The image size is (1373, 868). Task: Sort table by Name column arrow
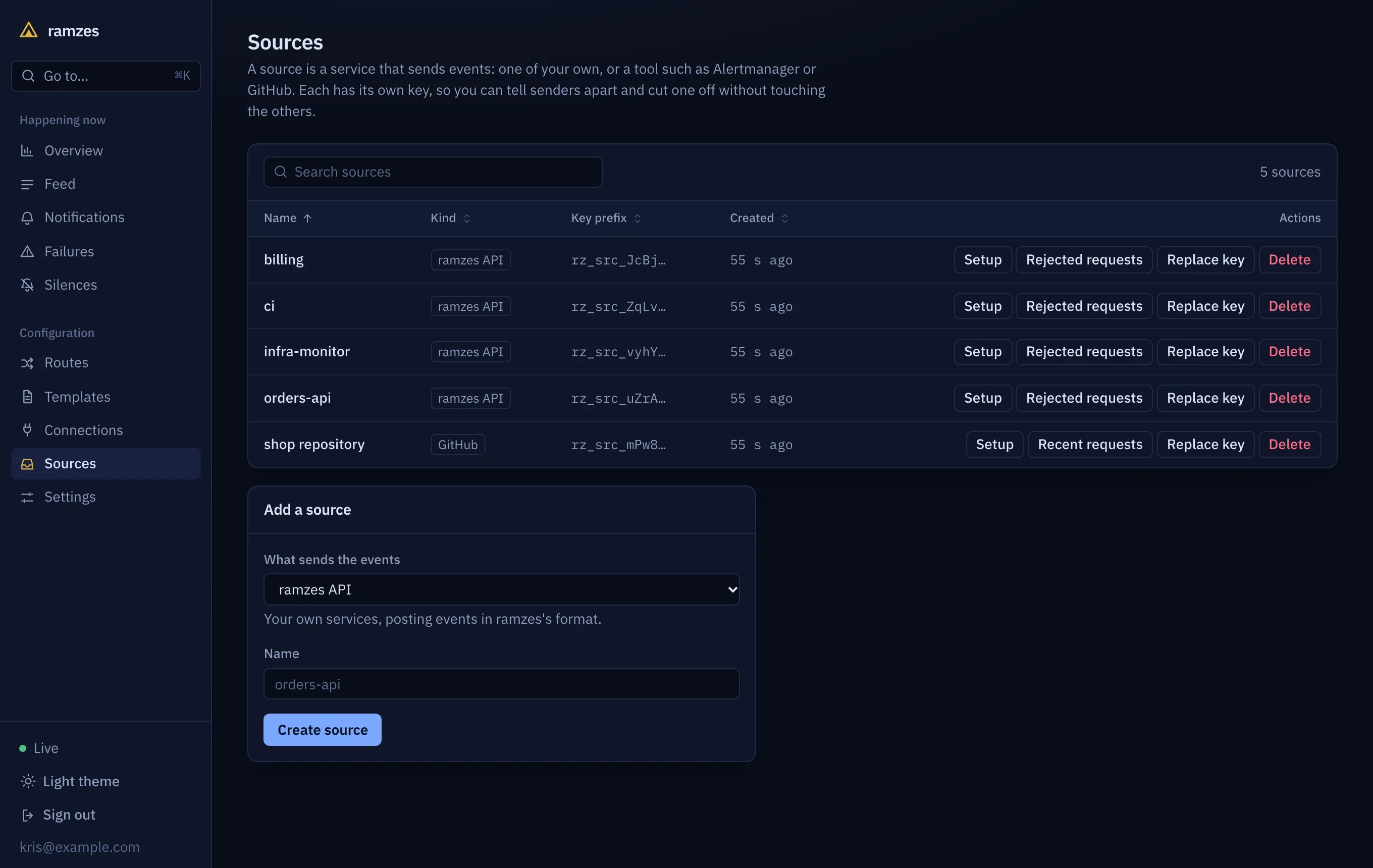[x=307, y=219]
